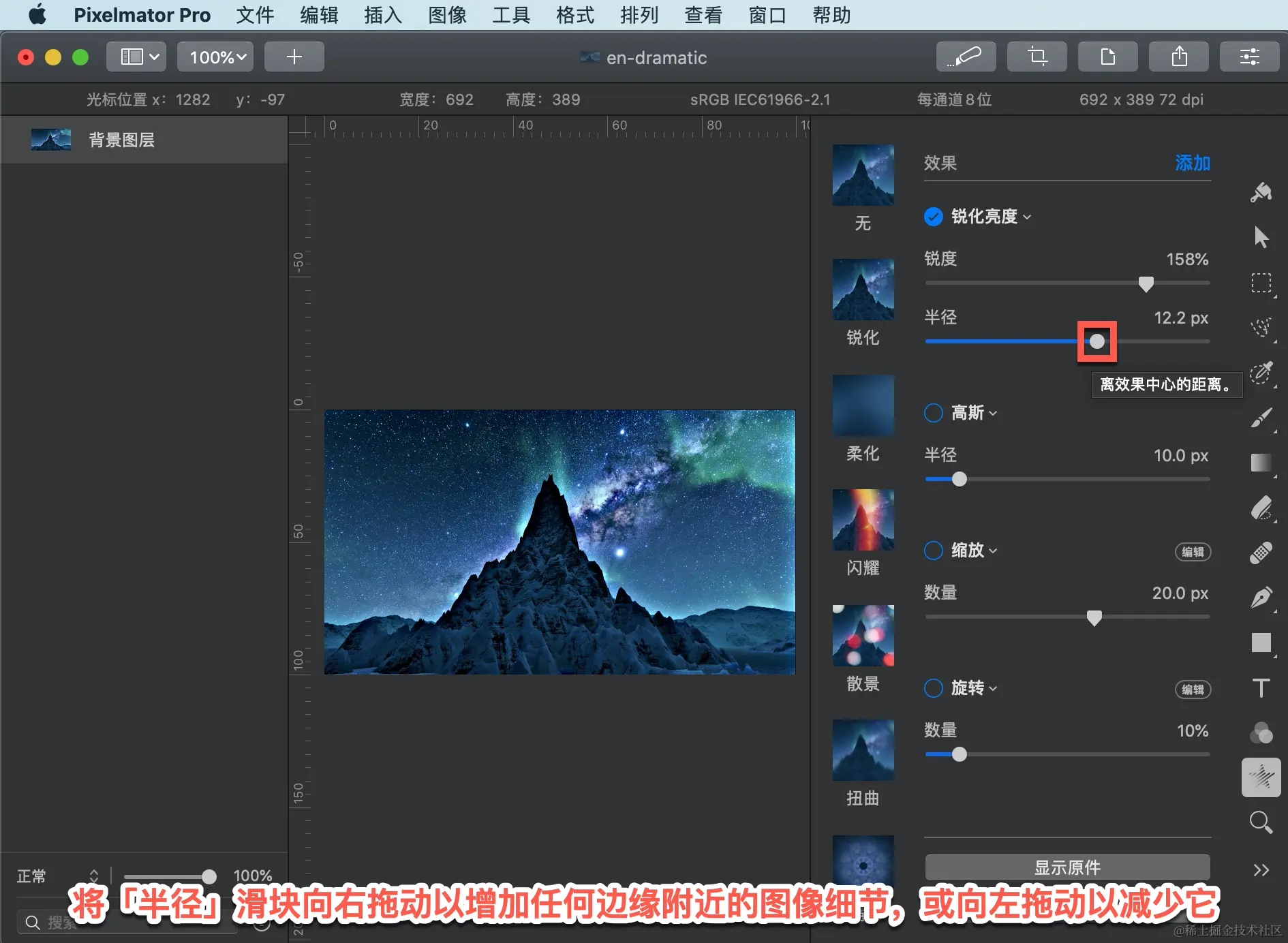
Task: Select the Quick Selection tool
Action: 1261,373
